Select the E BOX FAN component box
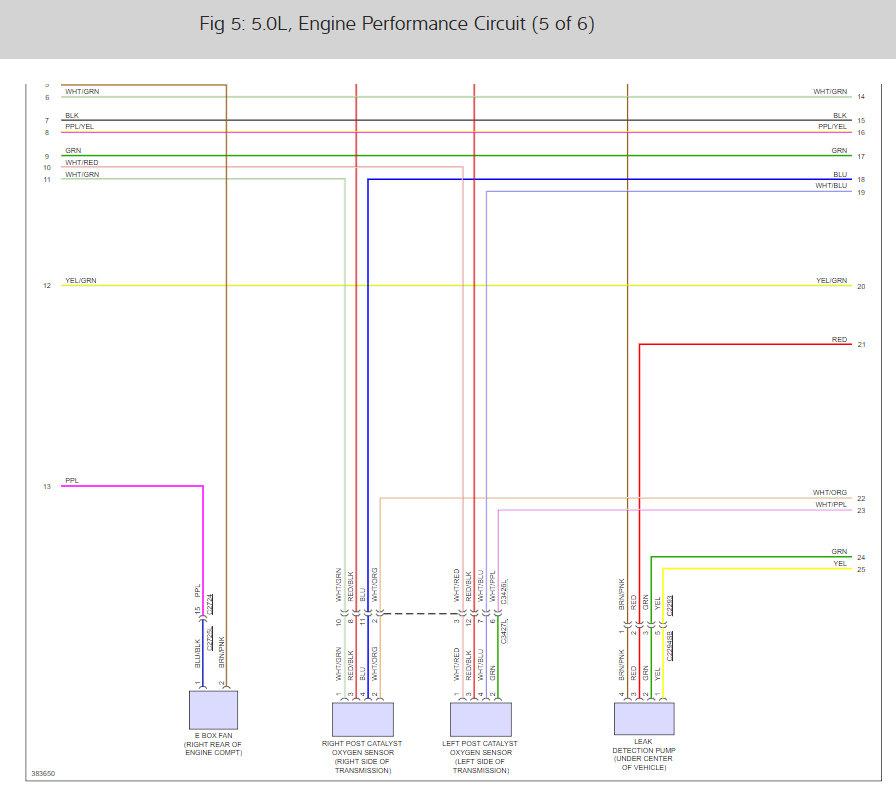This screenshot has width=896, height=785. tap(213, 710)
